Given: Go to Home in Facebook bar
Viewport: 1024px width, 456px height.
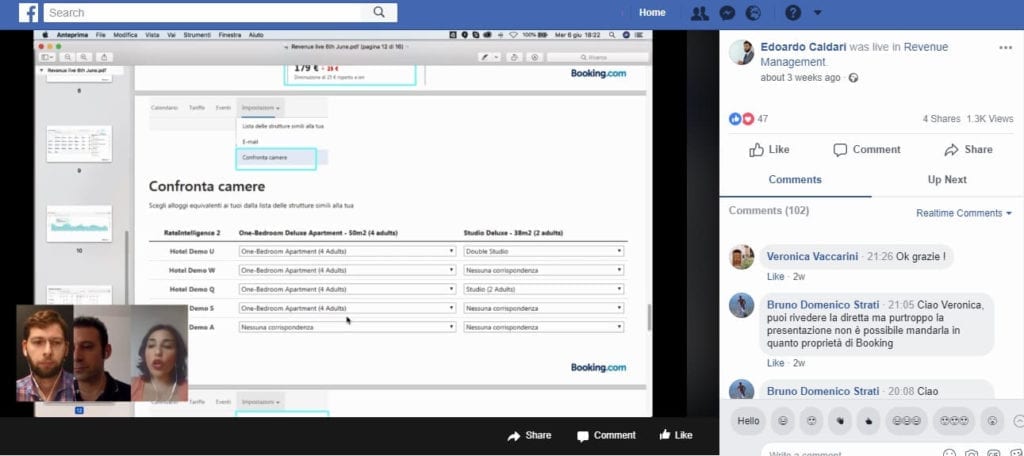Looking at the screenshot, I should [652, 12].
